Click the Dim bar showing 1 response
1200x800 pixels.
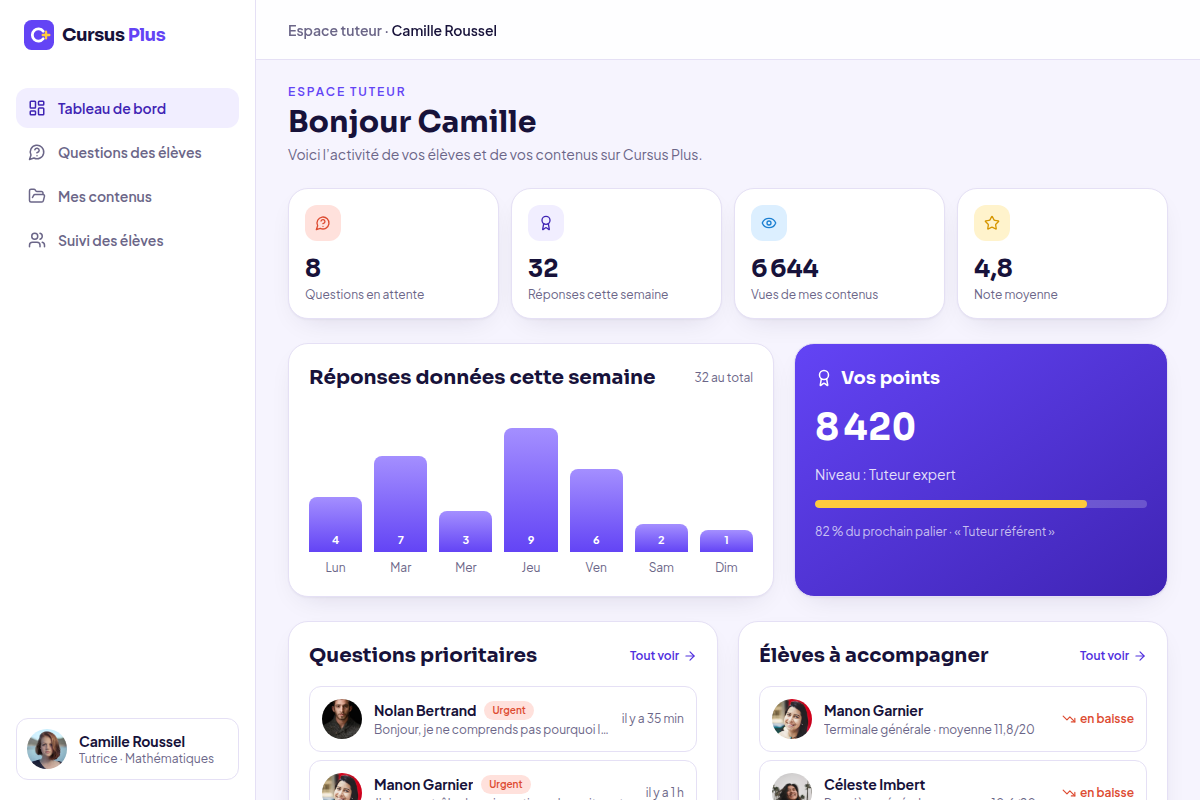[x=726, y=541]
